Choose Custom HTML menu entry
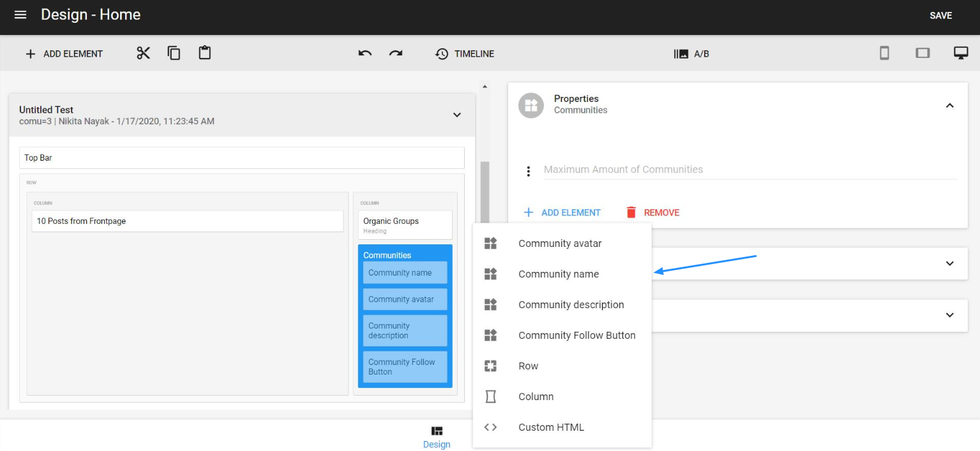The height and width of the screenshot is (451, 980). [550, 427]
